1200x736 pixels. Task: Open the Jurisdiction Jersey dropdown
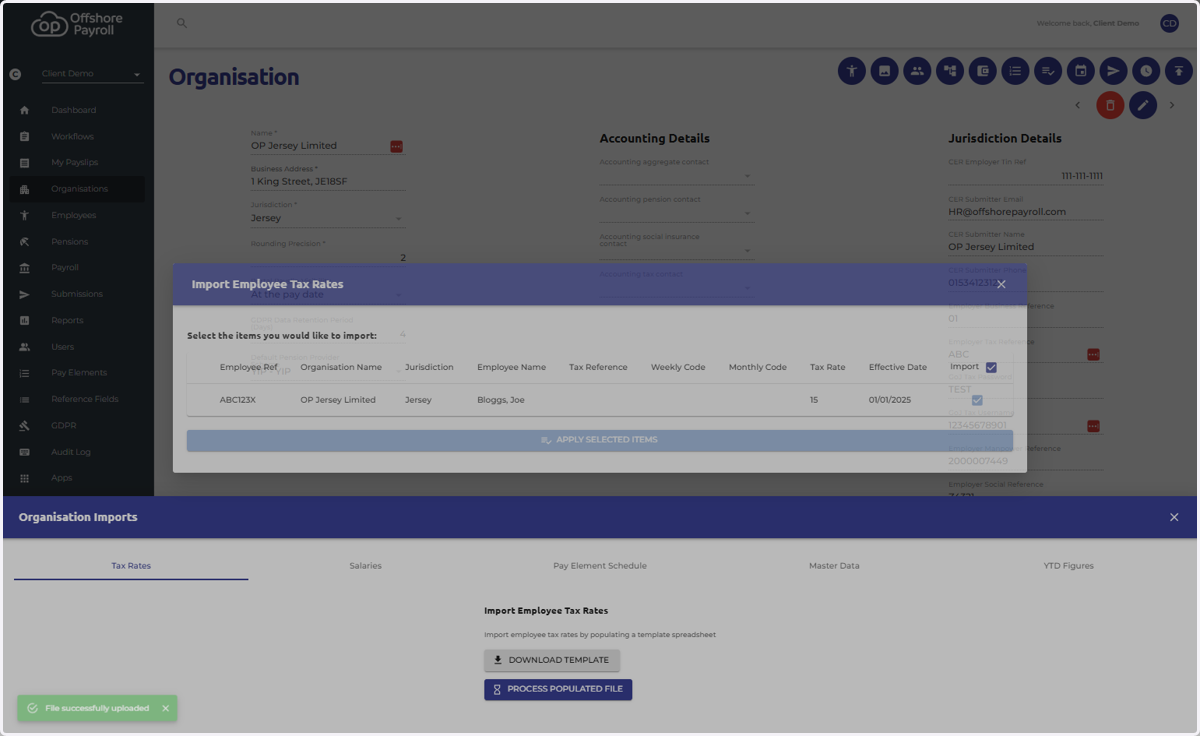click(328, 218)
